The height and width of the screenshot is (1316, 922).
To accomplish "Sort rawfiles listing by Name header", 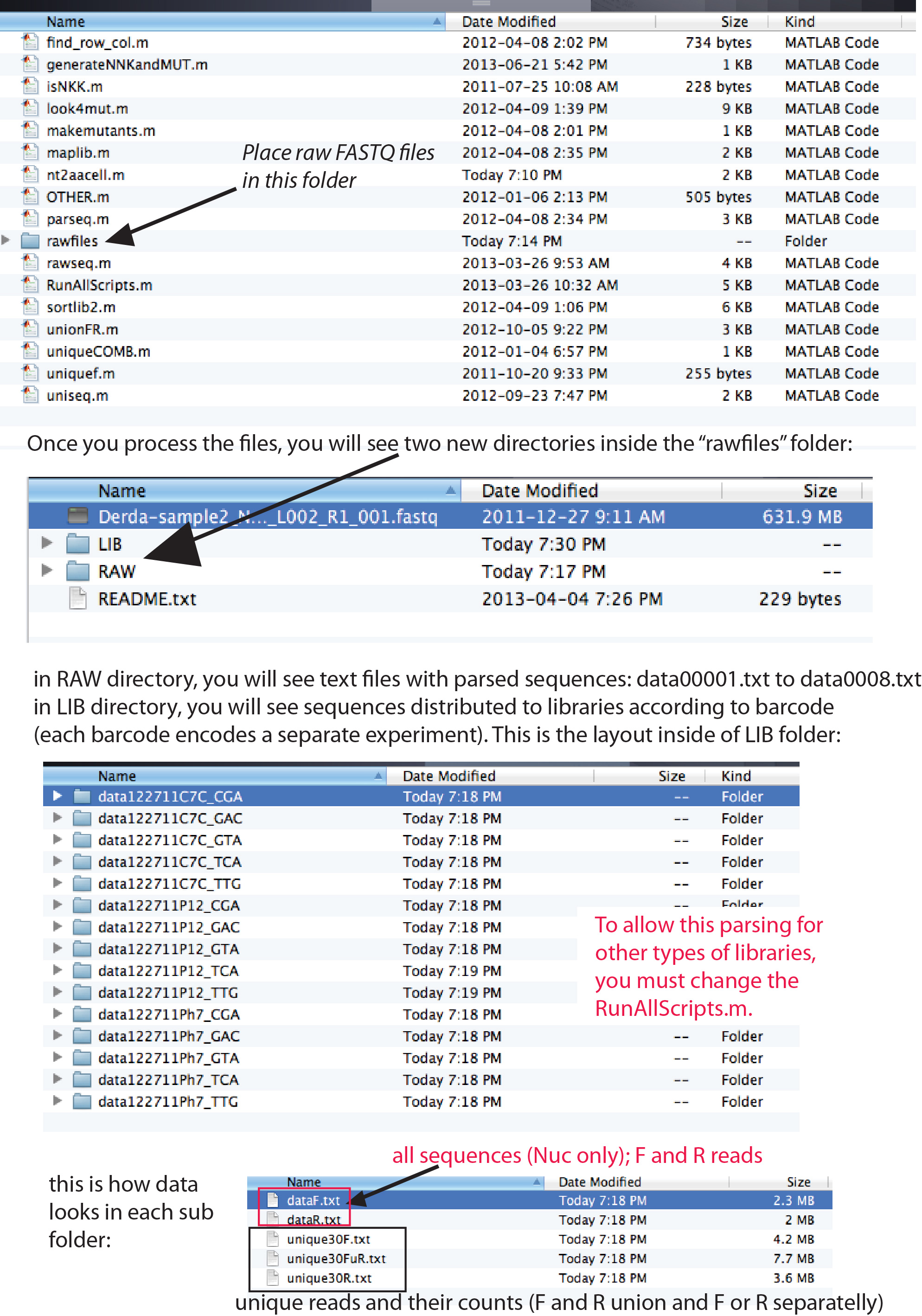I will tap(244, 491).
